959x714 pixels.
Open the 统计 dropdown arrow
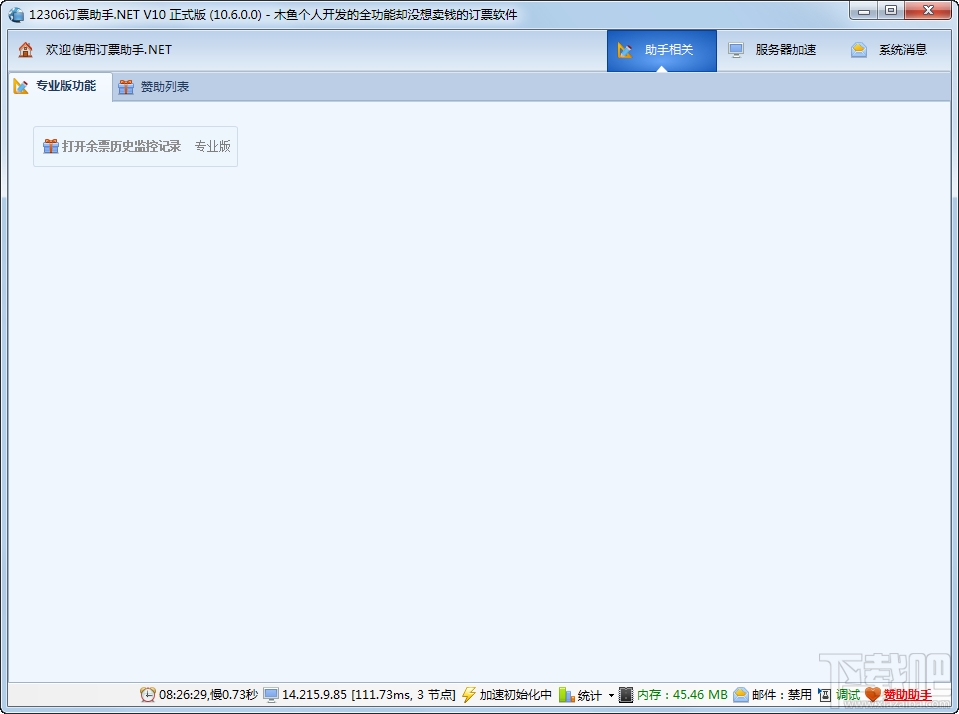[x=610, y=694]
